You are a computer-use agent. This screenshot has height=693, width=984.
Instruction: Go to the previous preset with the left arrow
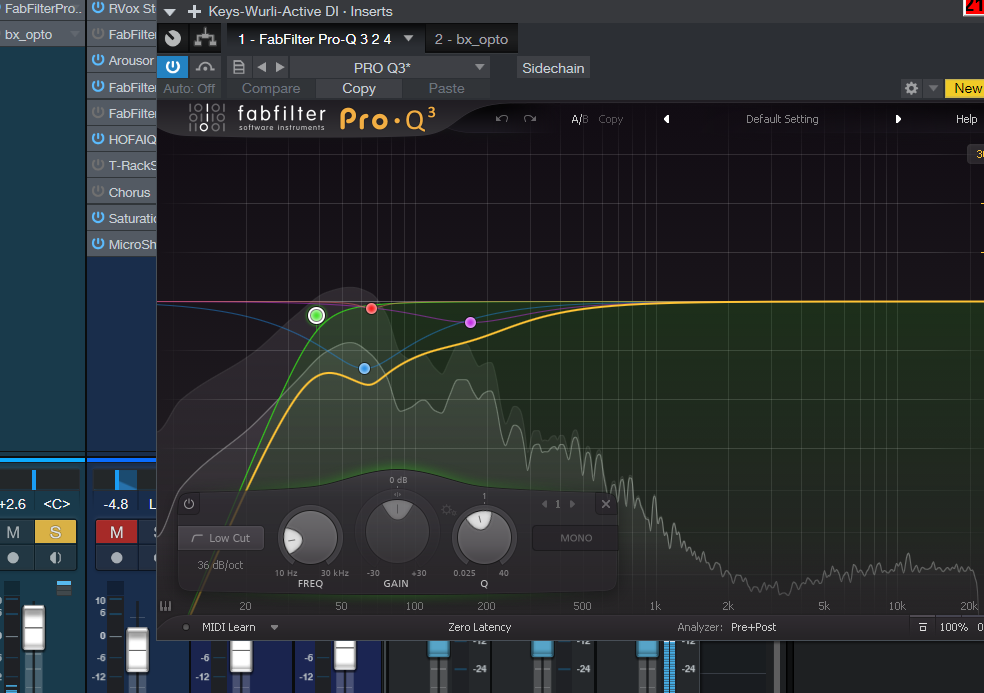[x=262, y=67]
